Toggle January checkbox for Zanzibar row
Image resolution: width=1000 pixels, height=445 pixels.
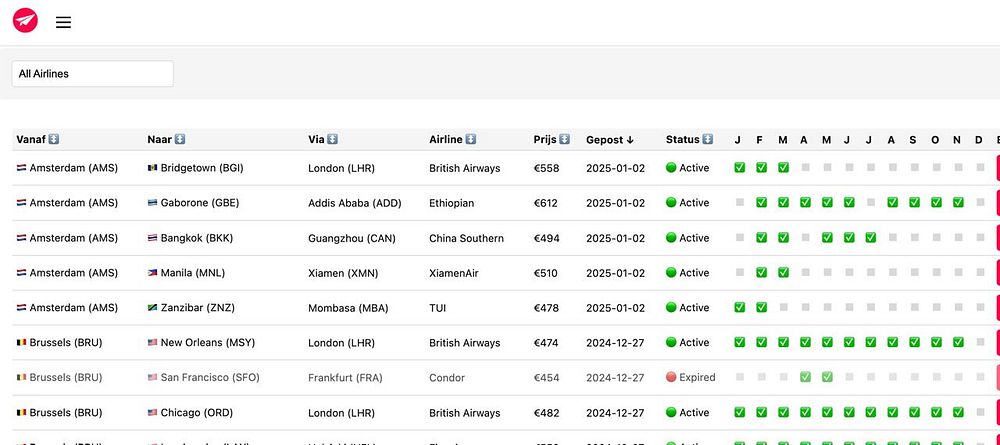[x=739, y=308]
